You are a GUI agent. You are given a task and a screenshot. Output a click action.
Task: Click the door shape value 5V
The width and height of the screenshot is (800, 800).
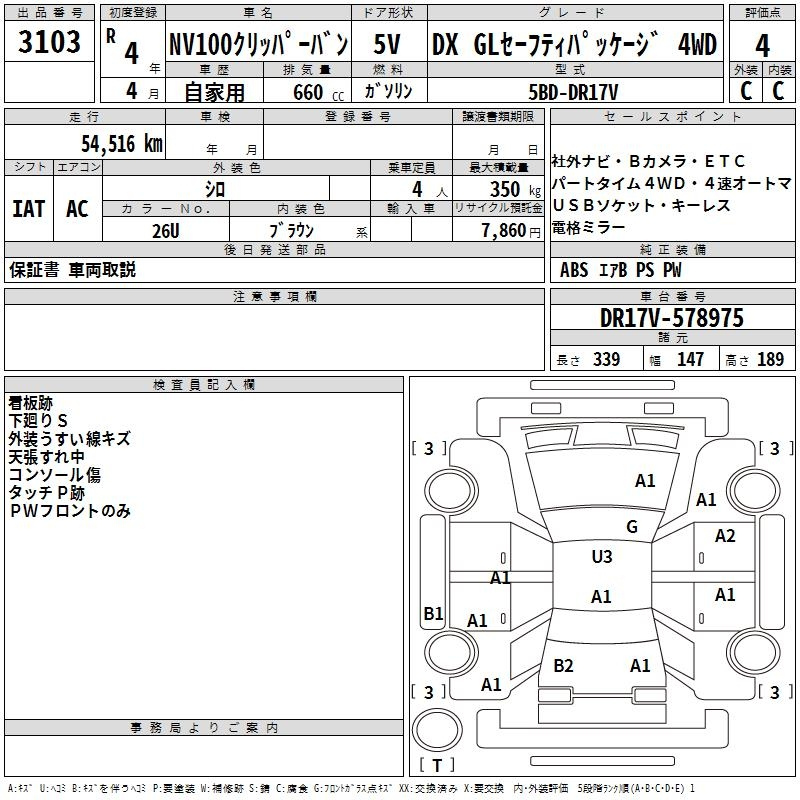[x=387, y=44]
